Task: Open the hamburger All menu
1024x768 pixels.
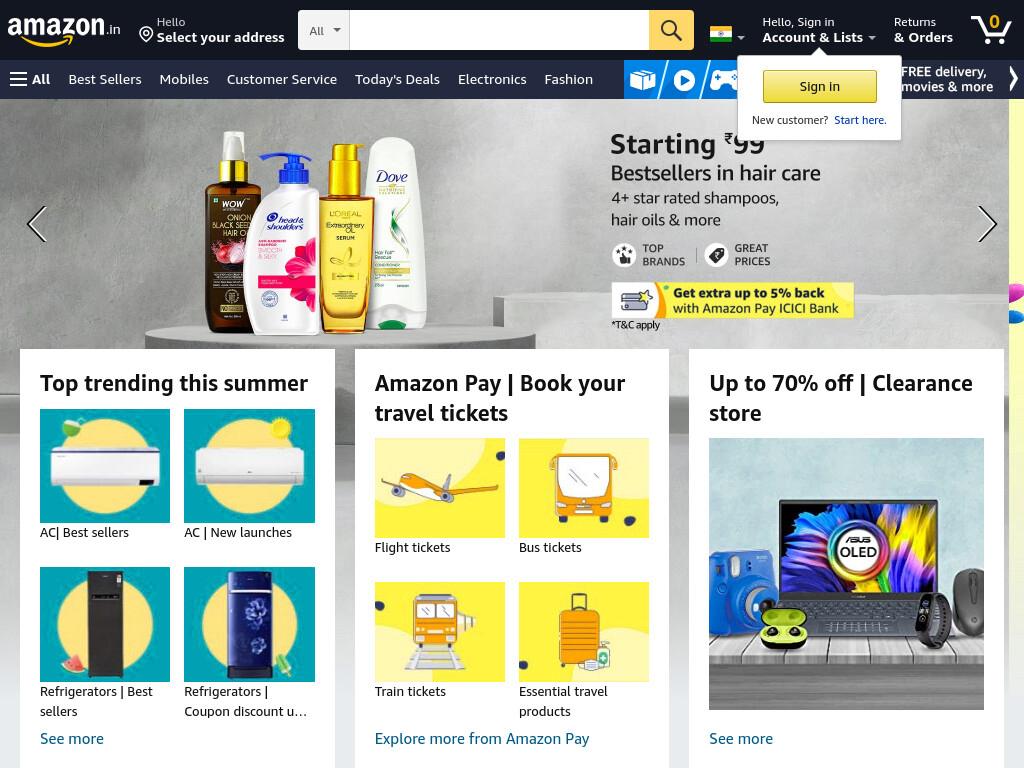Action: pyautogui.click(x=29, y=80)
